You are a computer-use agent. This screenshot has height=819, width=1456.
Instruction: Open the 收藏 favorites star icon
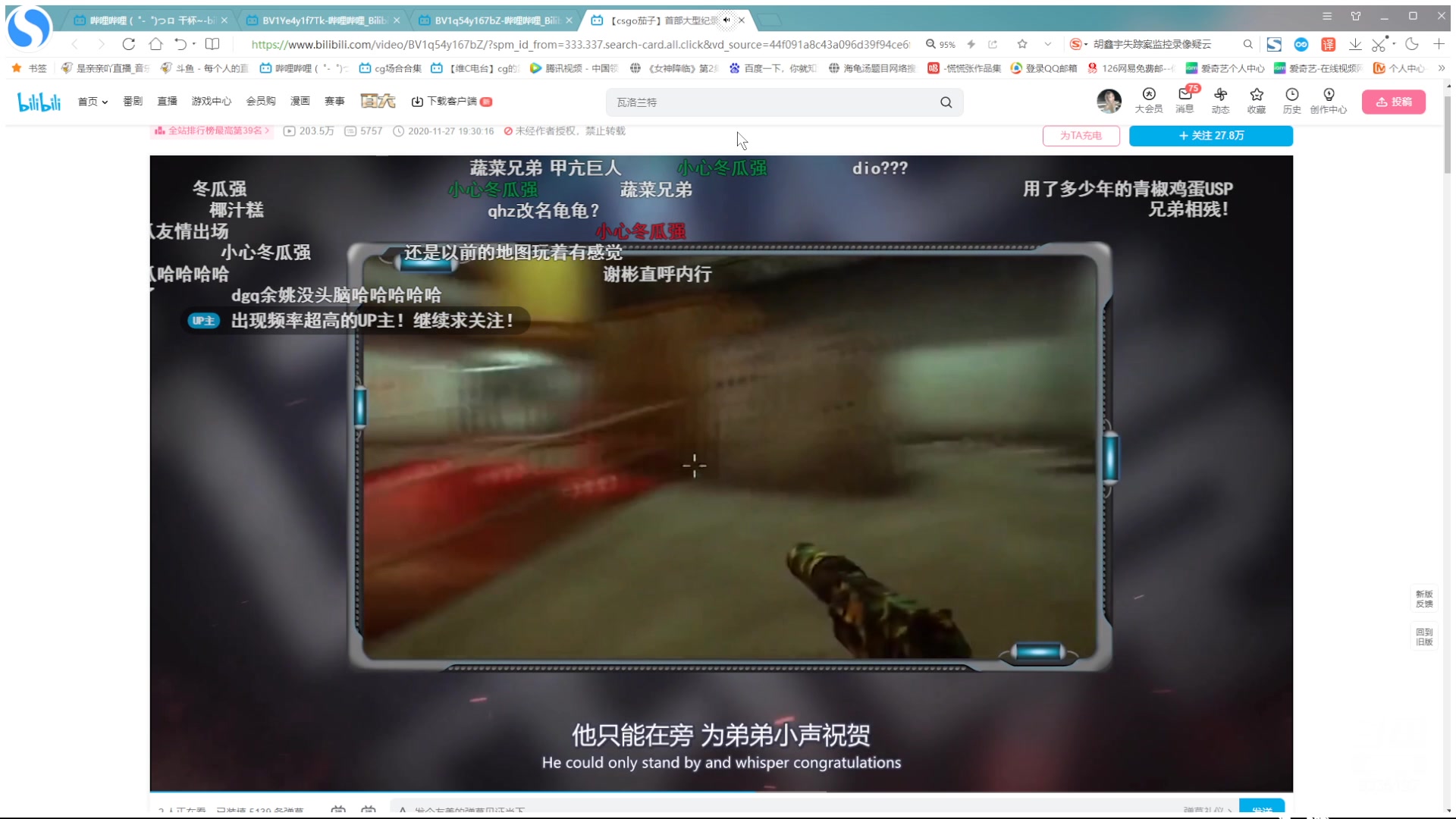pos(1257,100)
